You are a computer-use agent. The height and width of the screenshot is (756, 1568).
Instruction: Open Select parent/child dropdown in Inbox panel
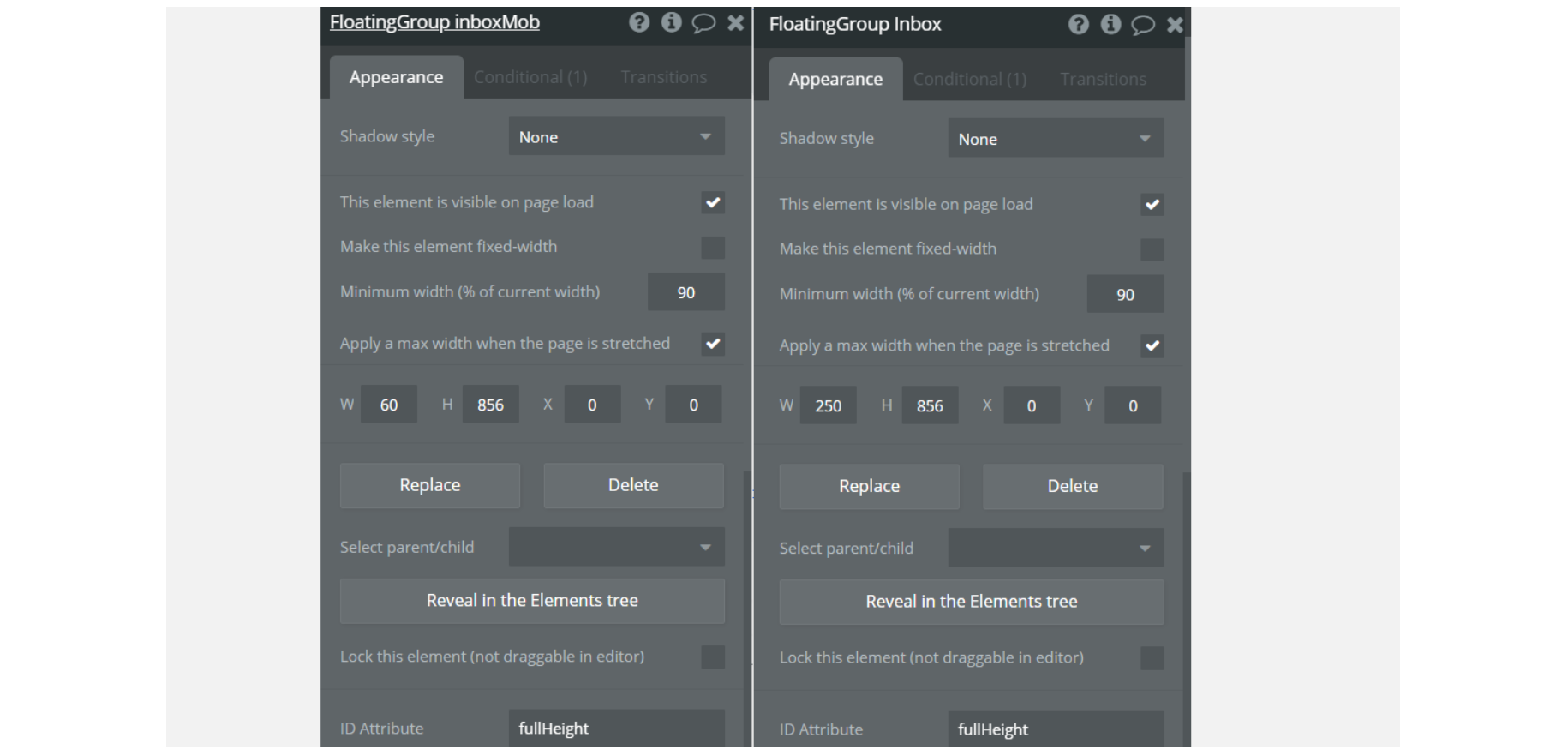click(x=1056, y=548)
